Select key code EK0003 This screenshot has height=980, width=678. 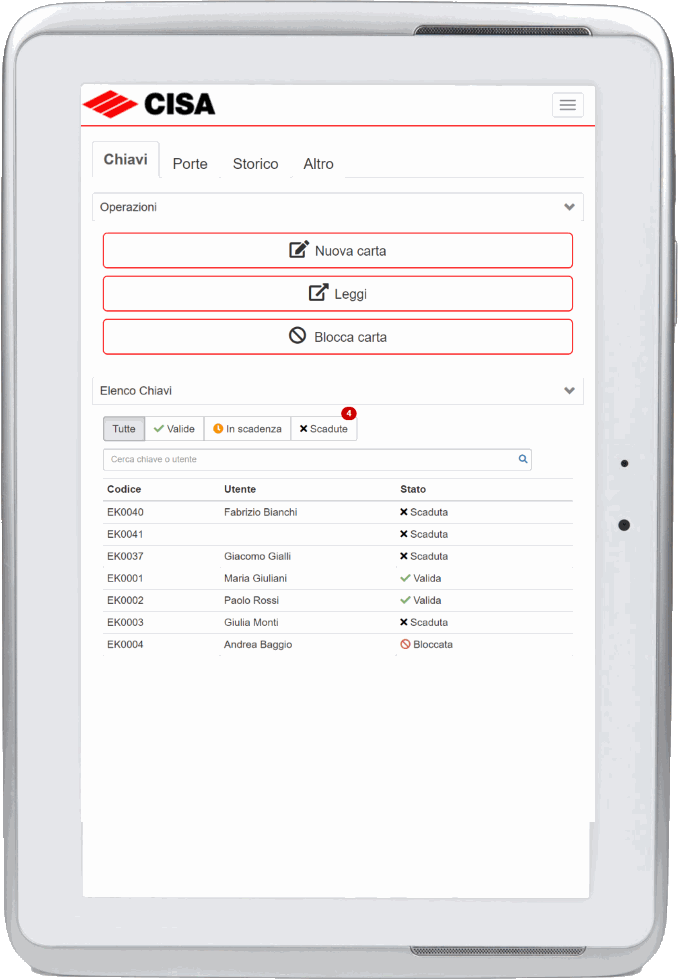pyautogui.click(x=125, y=622)
